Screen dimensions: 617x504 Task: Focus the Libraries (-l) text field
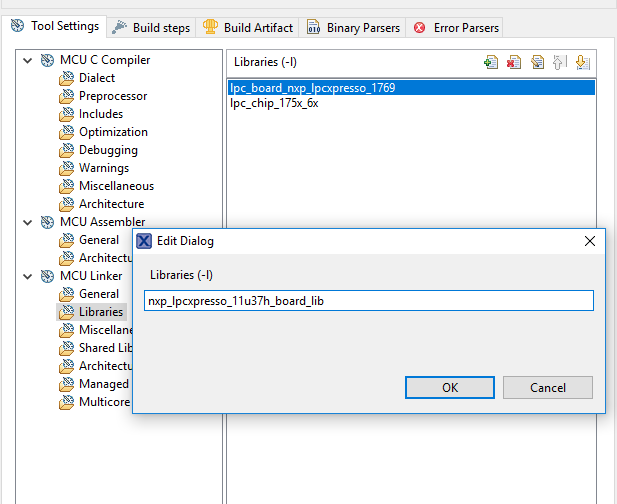pyautogui.click(x=369, y=301)
